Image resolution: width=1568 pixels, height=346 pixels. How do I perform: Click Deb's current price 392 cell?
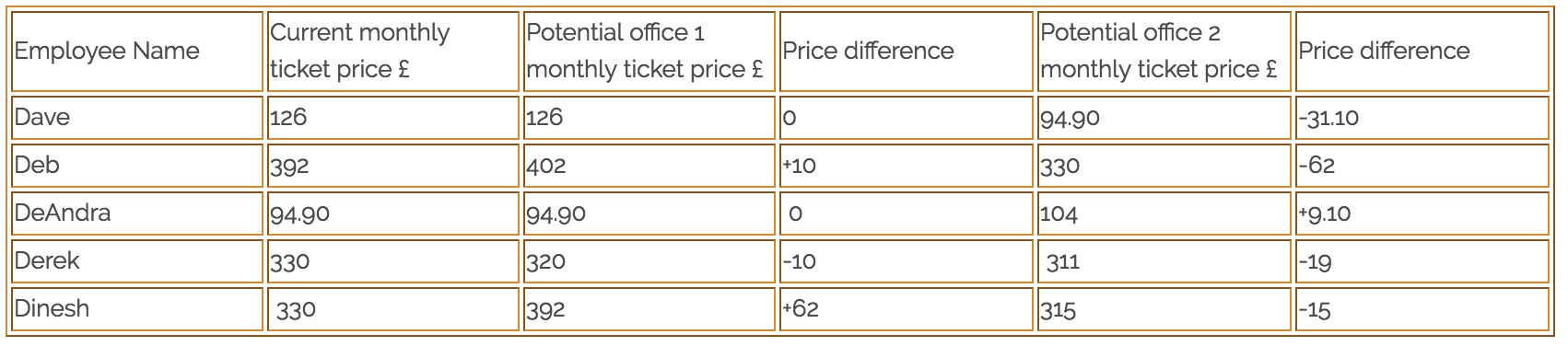tap(393, 166)
